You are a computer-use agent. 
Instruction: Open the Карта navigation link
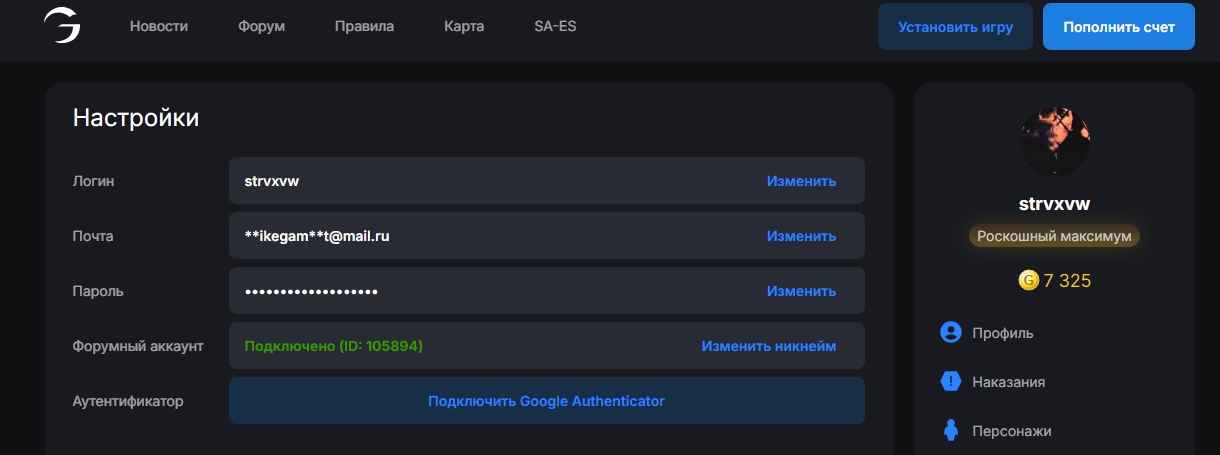(x=464, y=26)
